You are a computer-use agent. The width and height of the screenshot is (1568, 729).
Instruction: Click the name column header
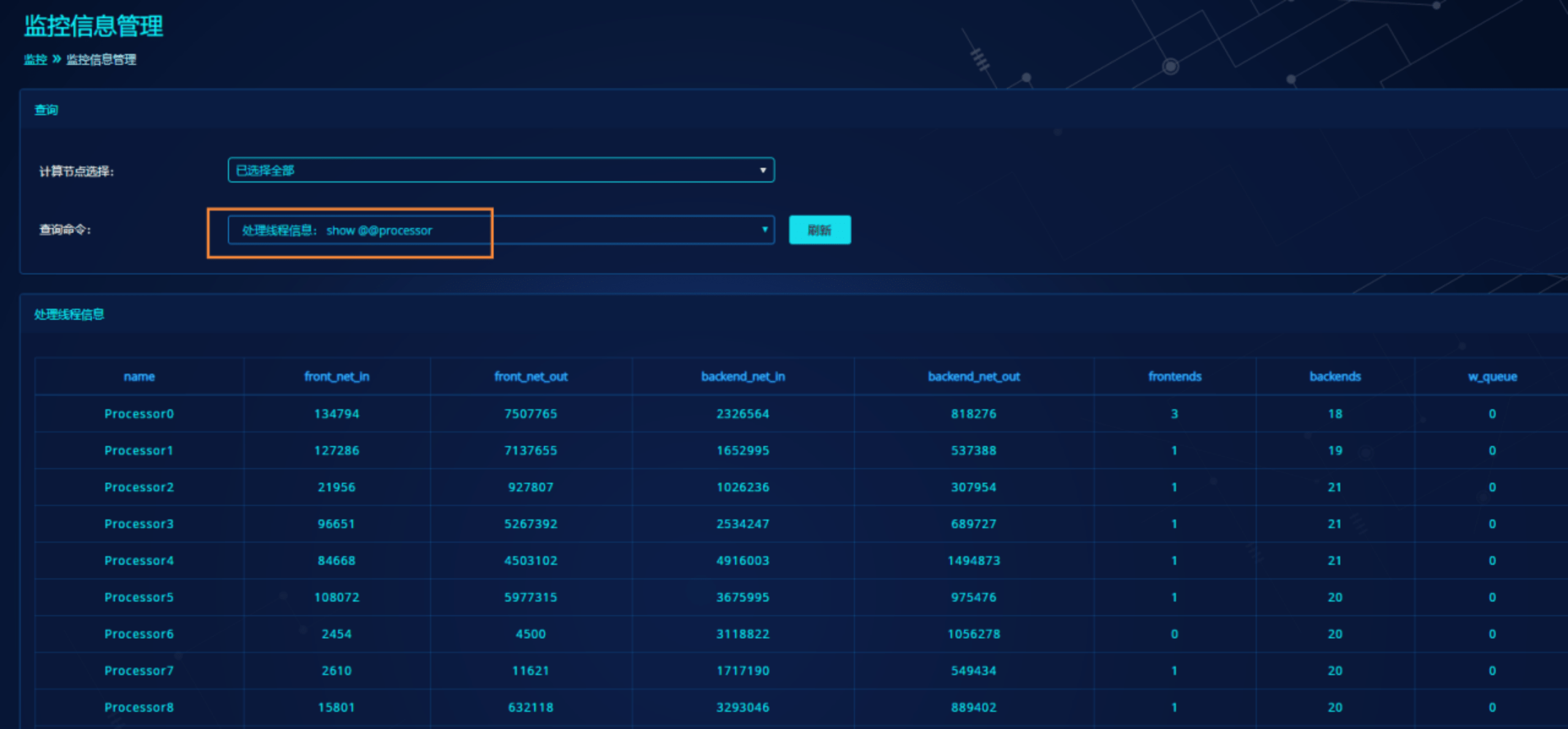[139, 376]
